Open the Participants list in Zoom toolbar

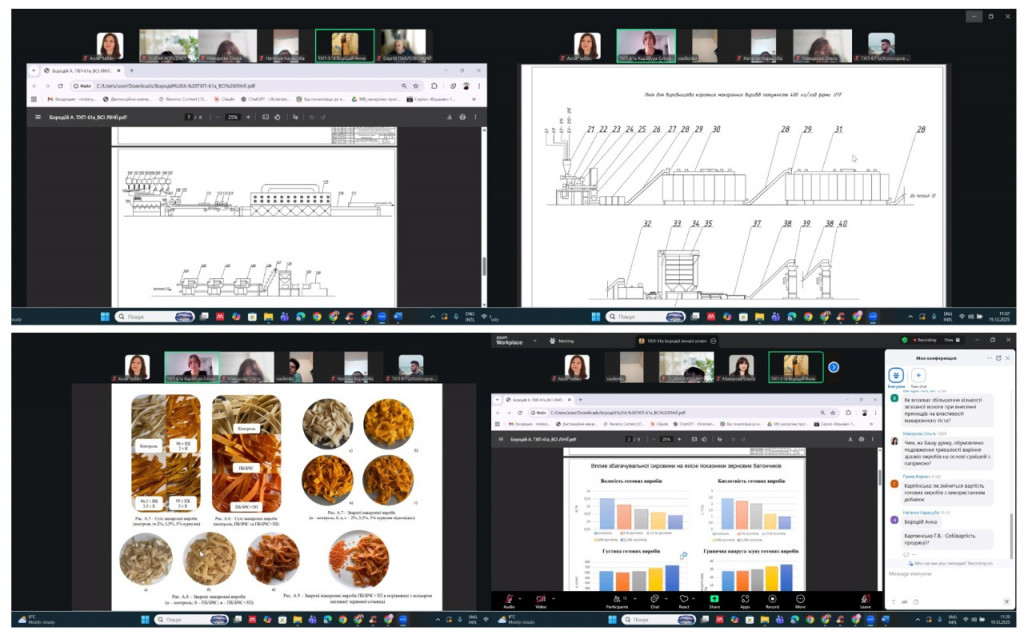click(617, 599)
